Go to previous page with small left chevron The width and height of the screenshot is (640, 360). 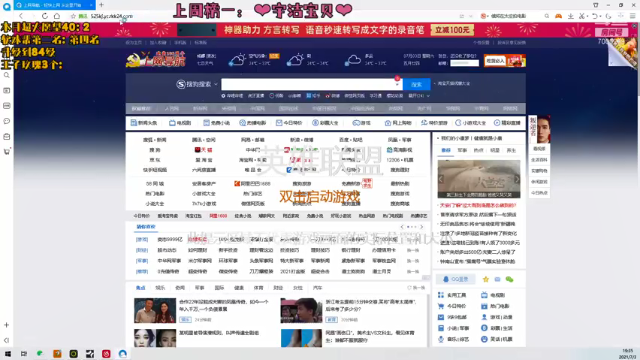pyautogui.click(x=402, y=227)
